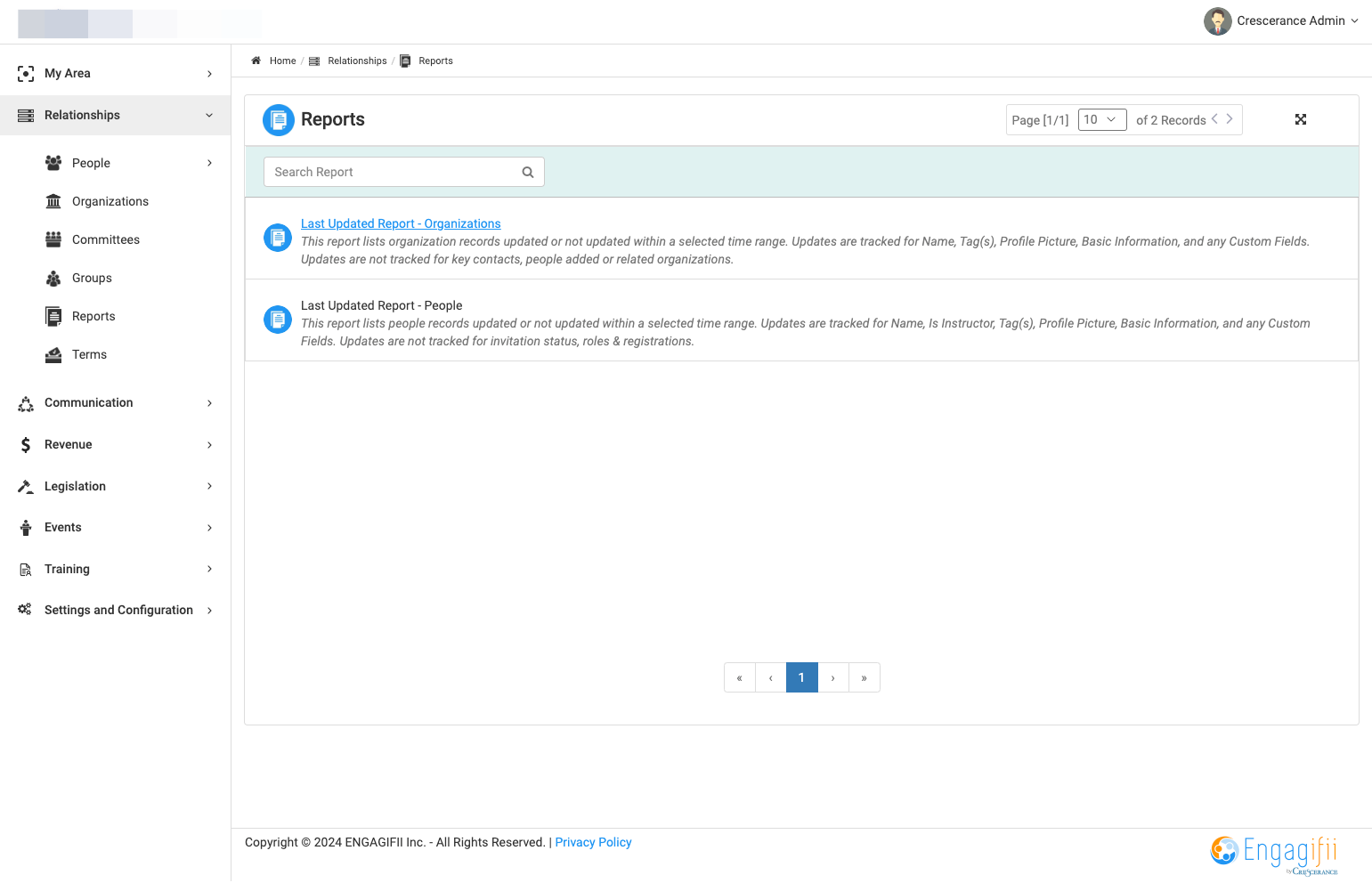The height and width of the screenshot is (883, 1372).
Task: Expand the People submenu chevron
Action: tap(210, 163)
